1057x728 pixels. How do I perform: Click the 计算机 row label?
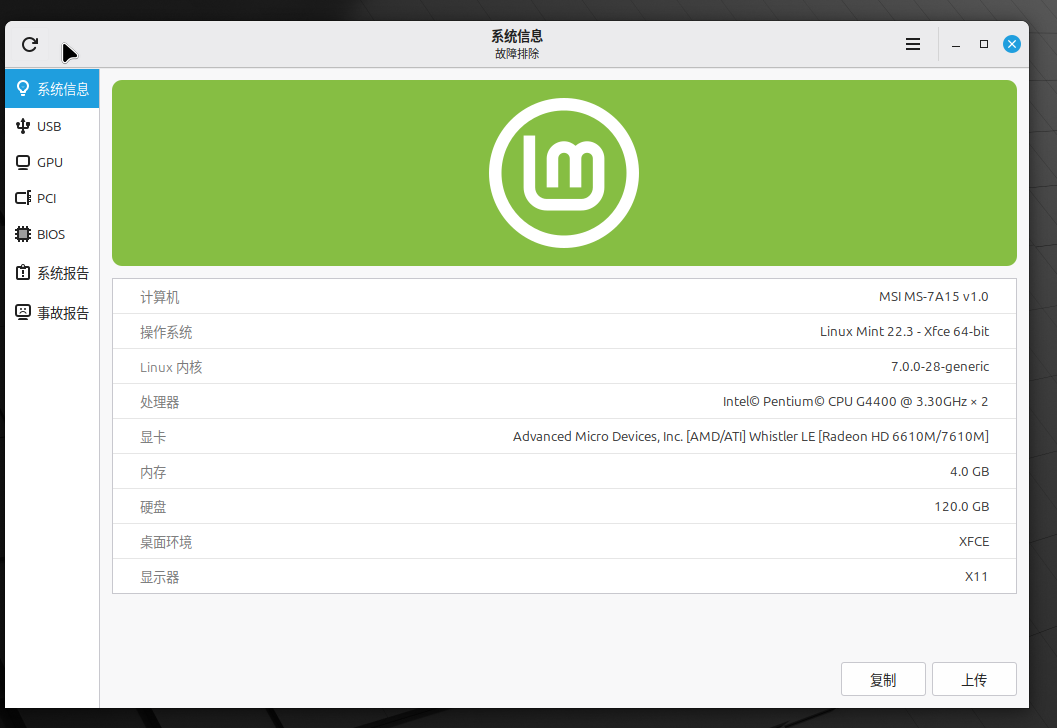pos(160,297)
